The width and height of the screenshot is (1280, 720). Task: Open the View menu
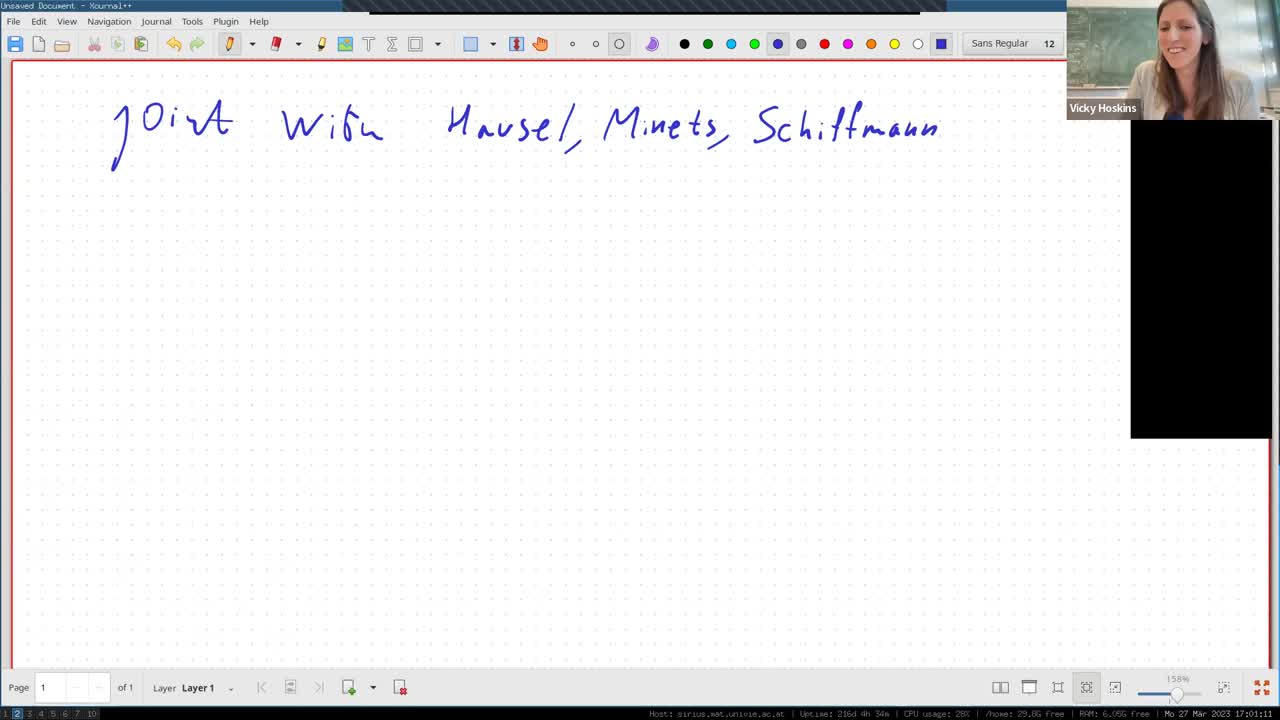(67, 21)
